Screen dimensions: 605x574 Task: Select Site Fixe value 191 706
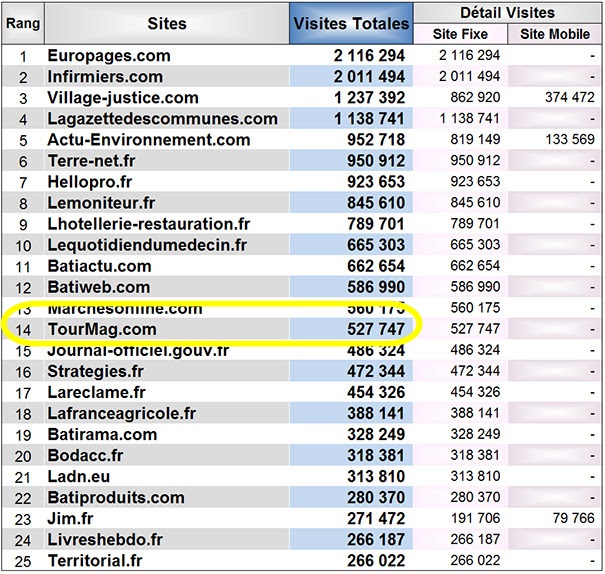475,518
